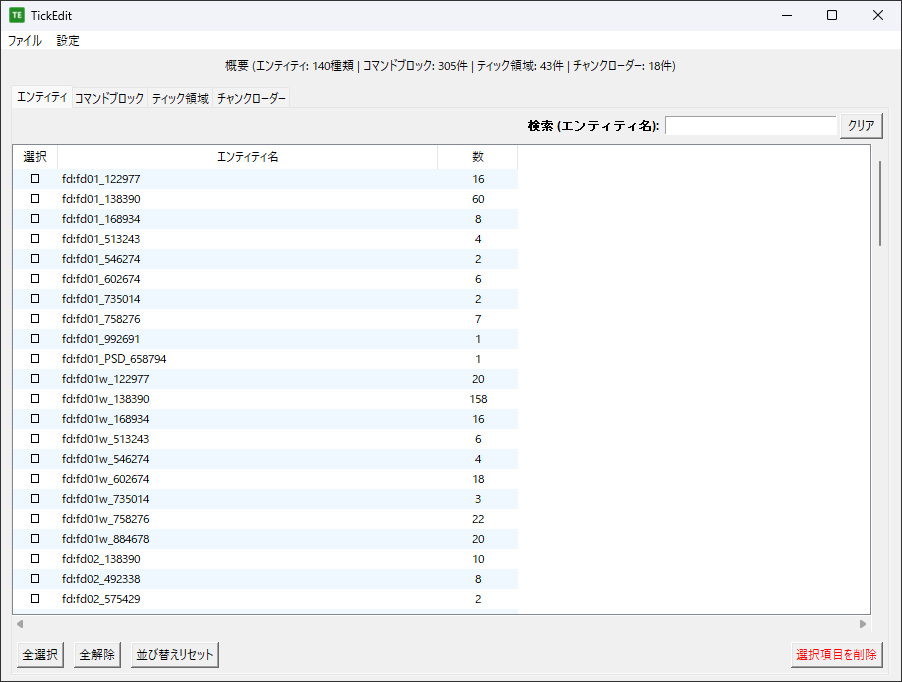This screenshot has width=902, height=682.
Task: Click the TickEdit app icon in title bar
Action: coord(17,16)
